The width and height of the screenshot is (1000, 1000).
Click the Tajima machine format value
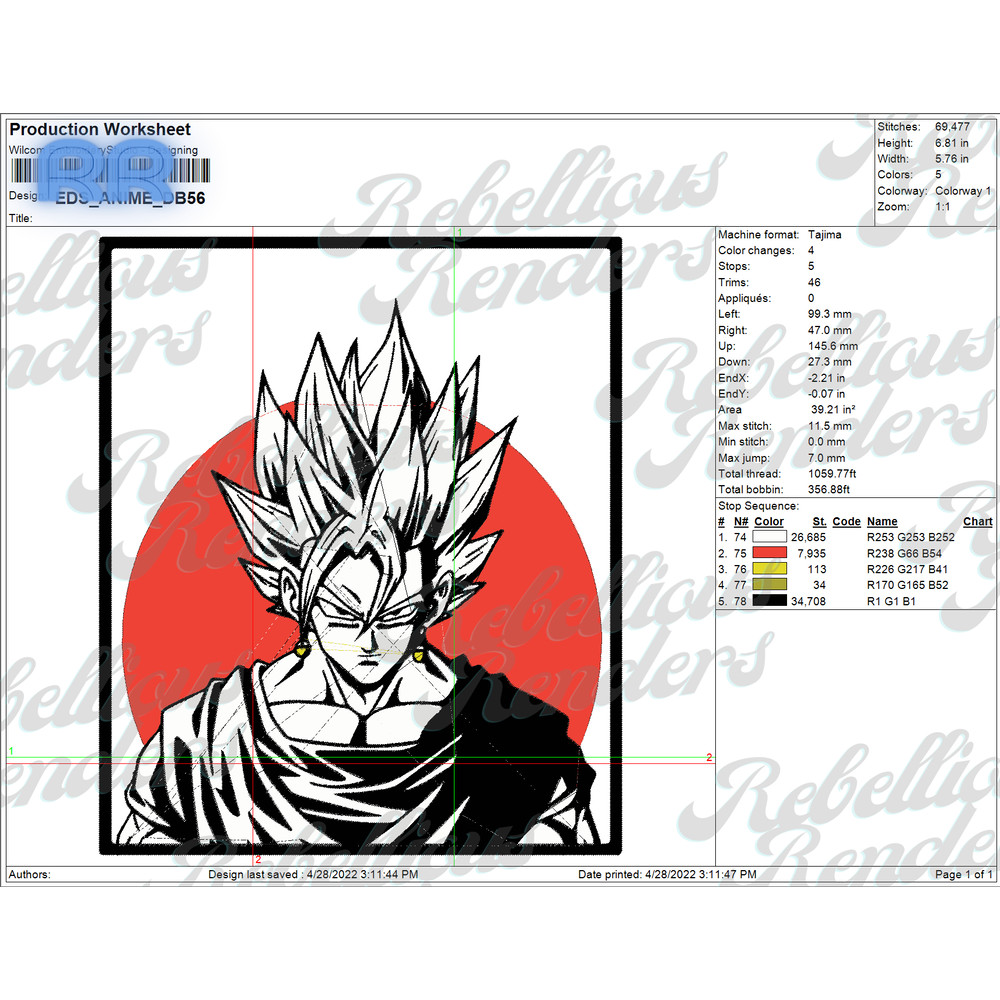coord(826,234)
